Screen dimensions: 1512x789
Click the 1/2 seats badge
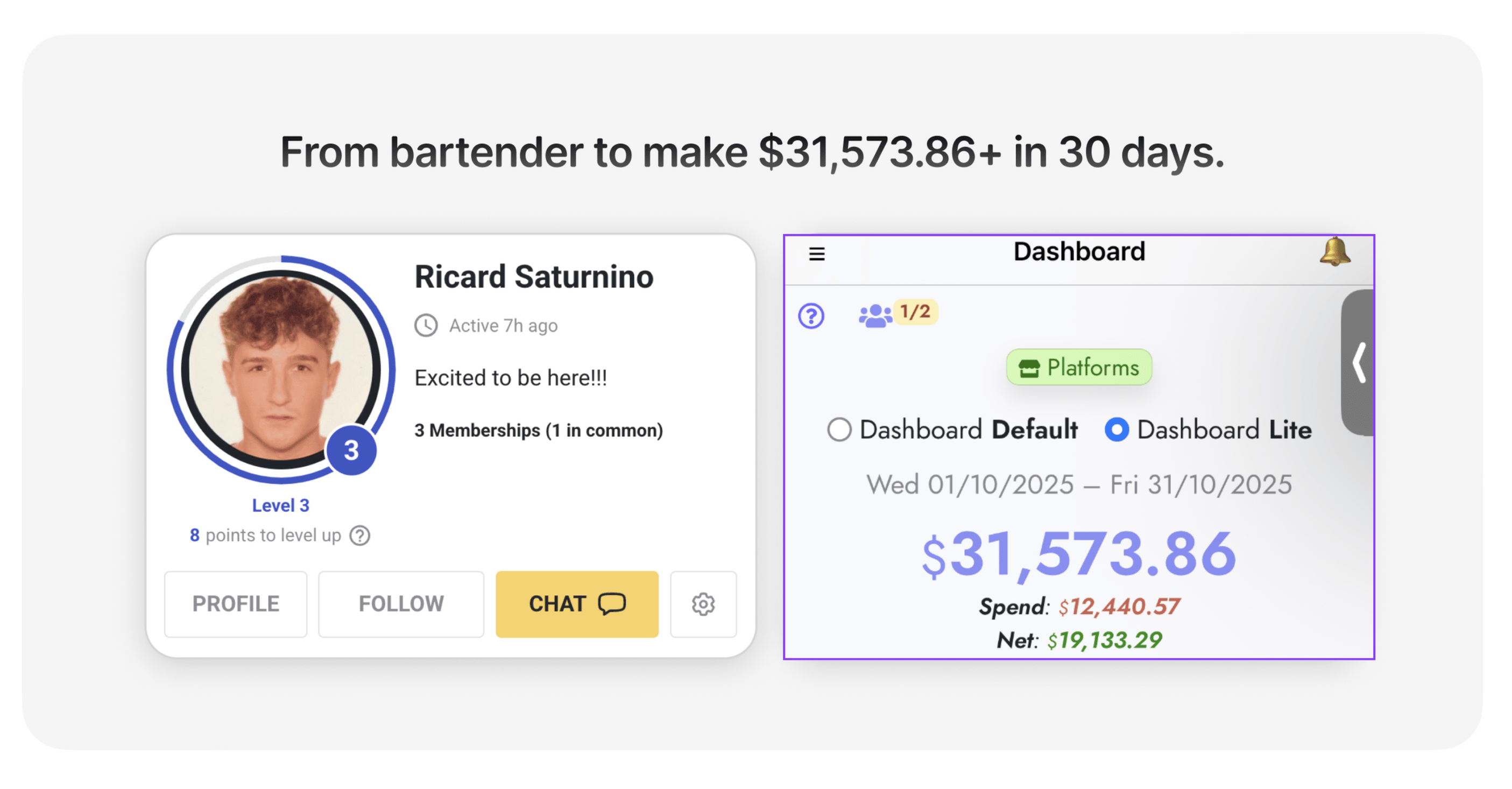tap(915, 312)
